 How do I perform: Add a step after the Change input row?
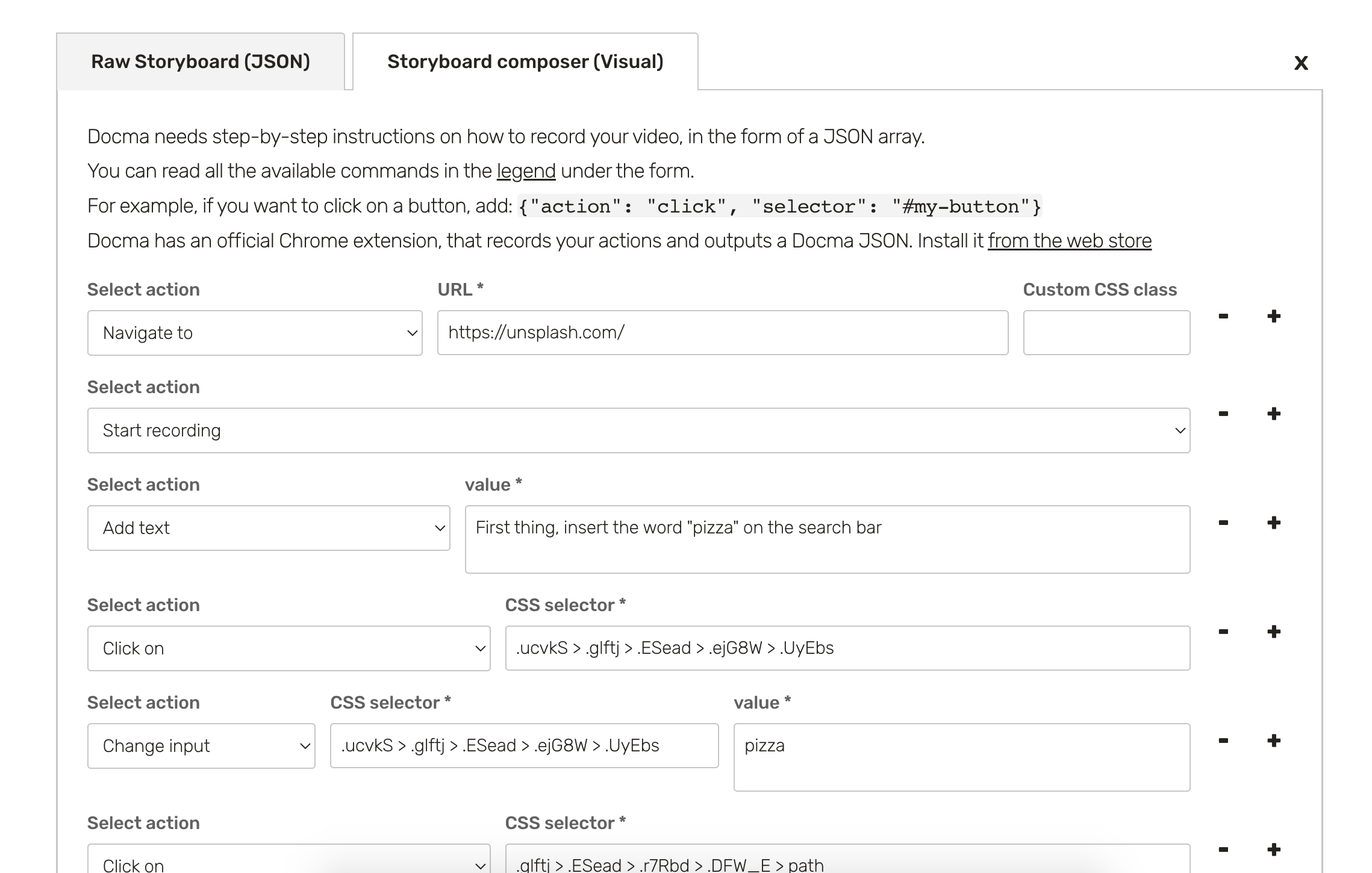pyautogui.click(x=1273, y=741)
